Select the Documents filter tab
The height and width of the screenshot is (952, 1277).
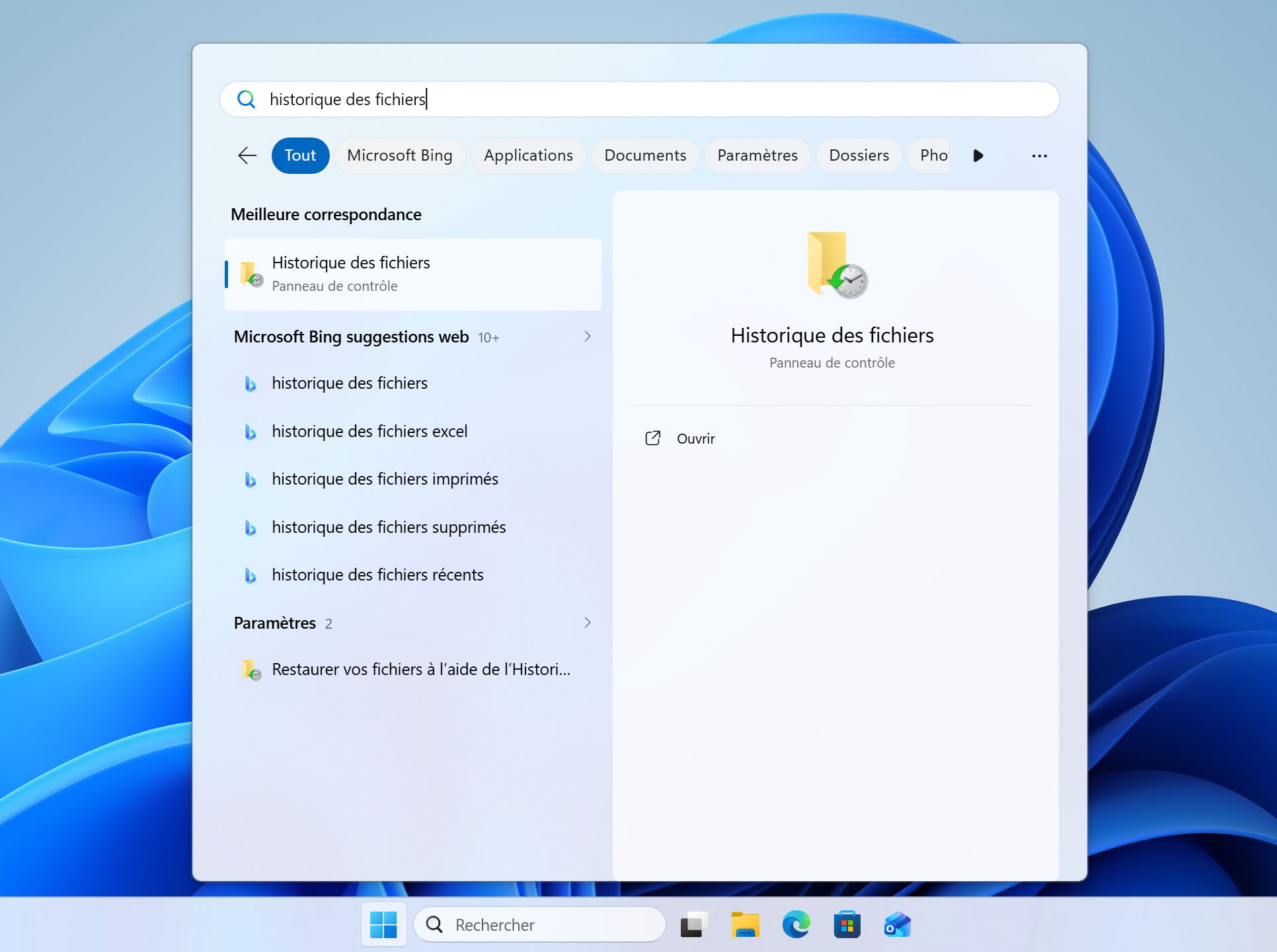(x=645, y=155)
